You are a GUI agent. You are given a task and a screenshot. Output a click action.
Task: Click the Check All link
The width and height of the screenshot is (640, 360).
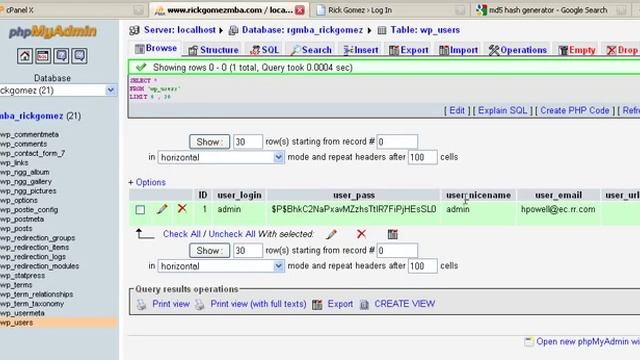(x=182, y=234)
